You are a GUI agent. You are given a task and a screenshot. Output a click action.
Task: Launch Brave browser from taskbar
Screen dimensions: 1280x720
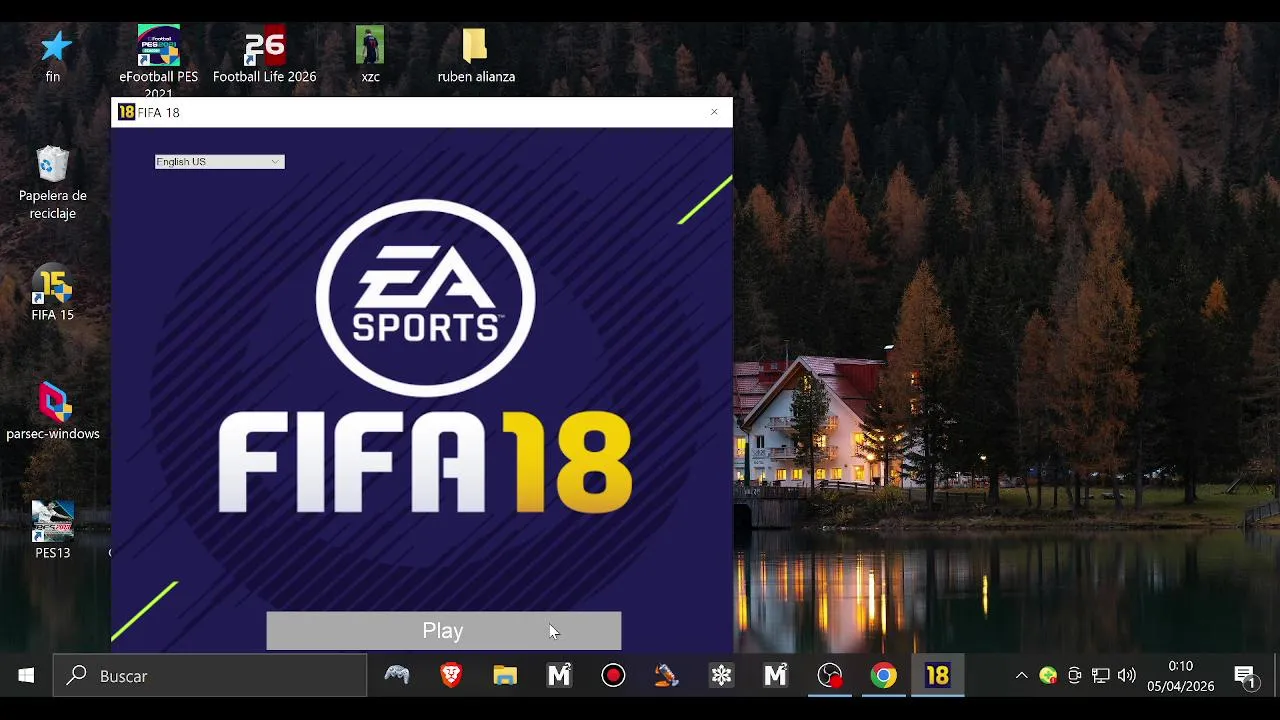pyautogui.click(x=451, y=676)
